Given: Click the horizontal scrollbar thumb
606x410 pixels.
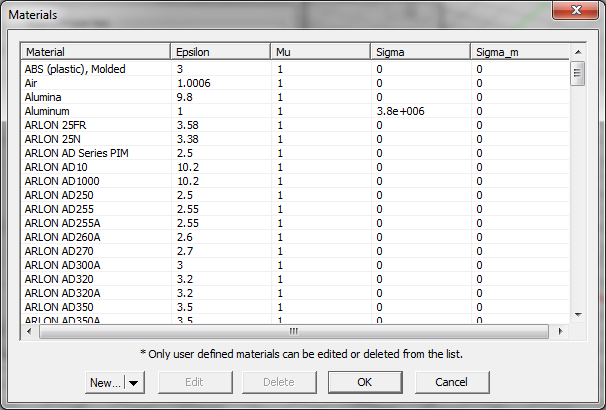Looking at the screenshot, I should click(x=294, y=331).
